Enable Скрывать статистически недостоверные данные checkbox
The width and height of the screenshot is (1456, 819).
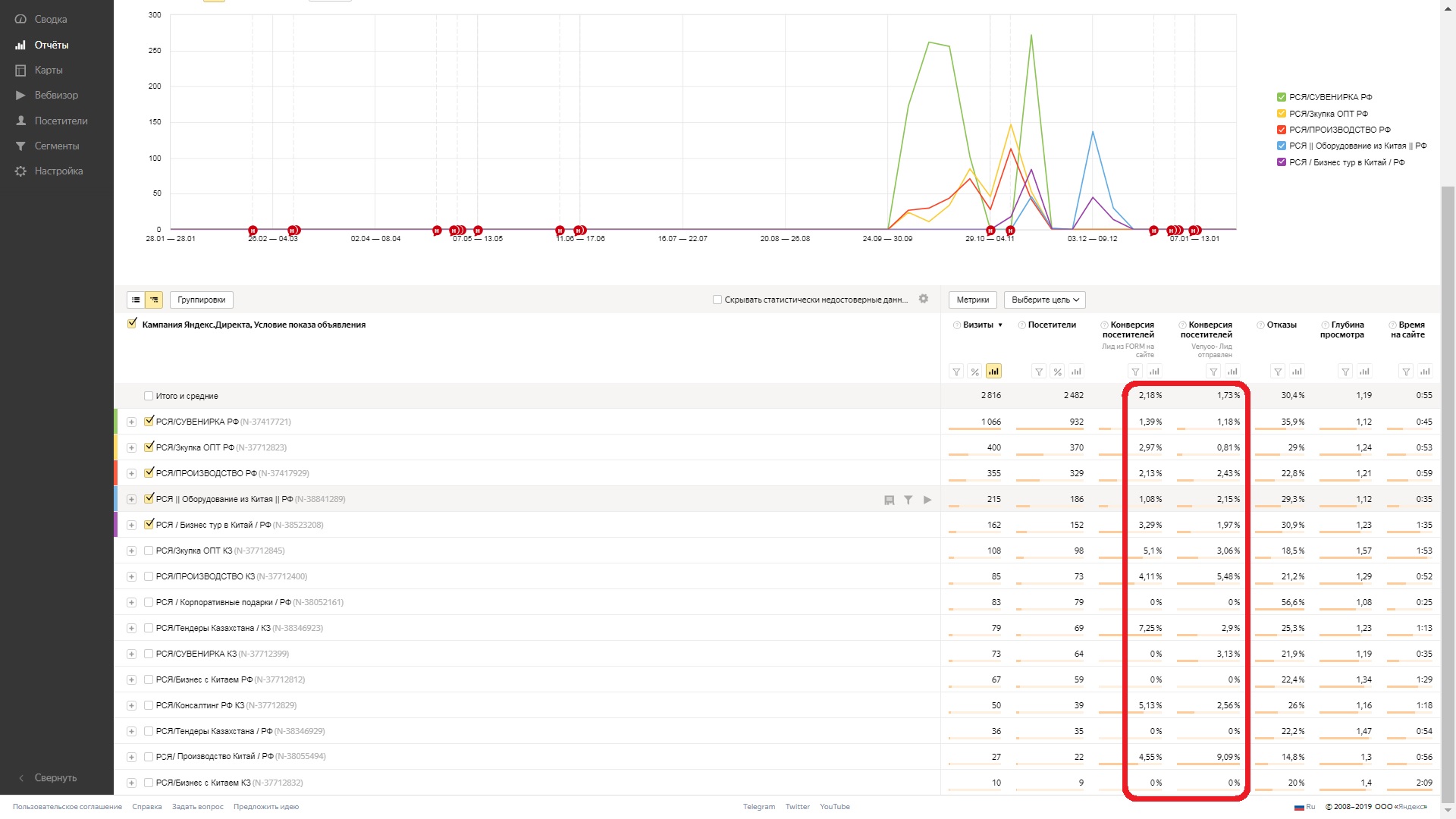tap(717, 300)
